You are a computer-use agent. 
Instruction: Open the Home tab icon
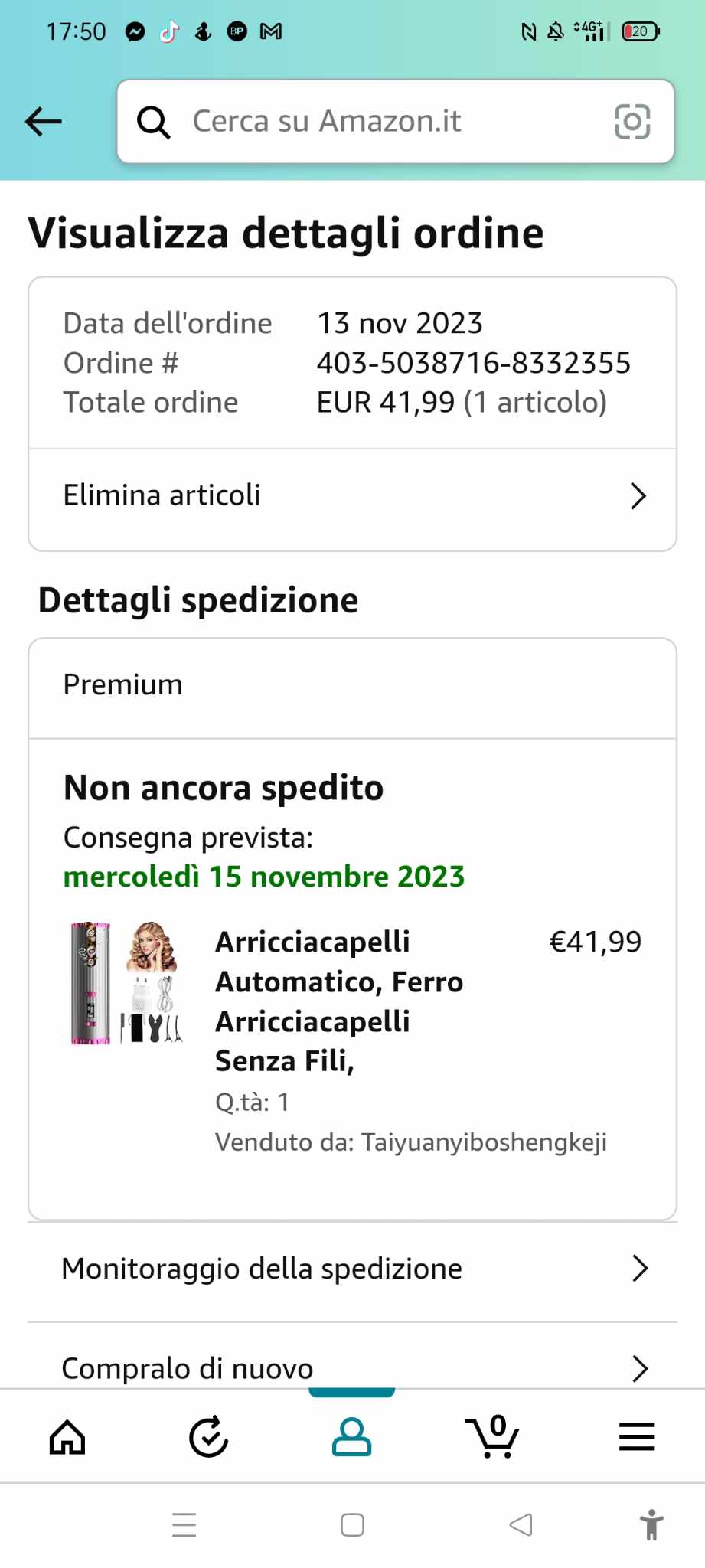click(x=67, y=1437)
